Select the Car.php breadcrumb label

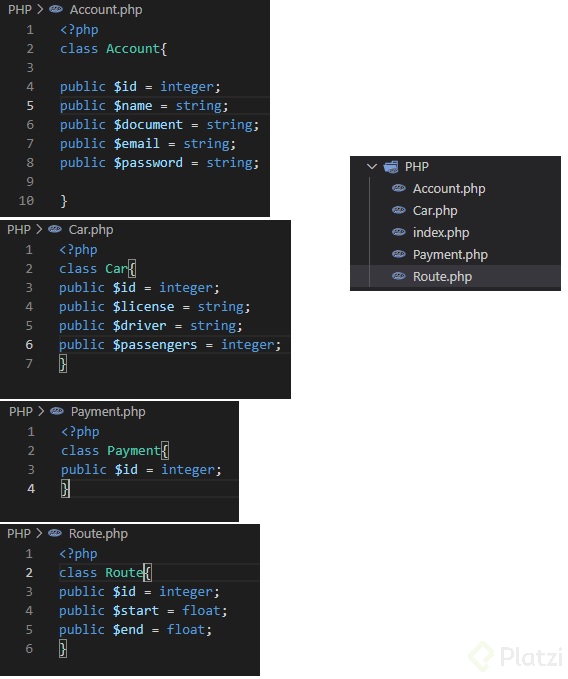[x=91, y=230]
